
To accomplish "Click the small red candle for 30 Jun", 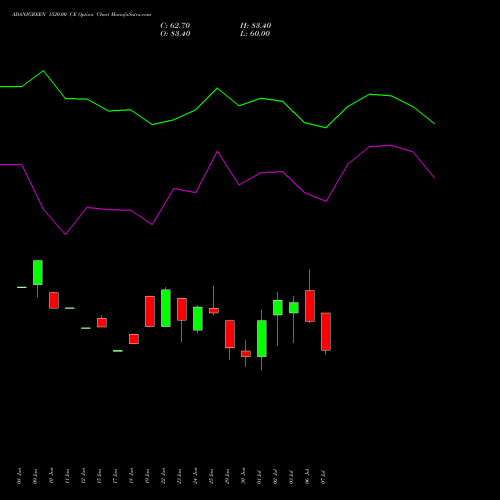I will coord(246,354).
